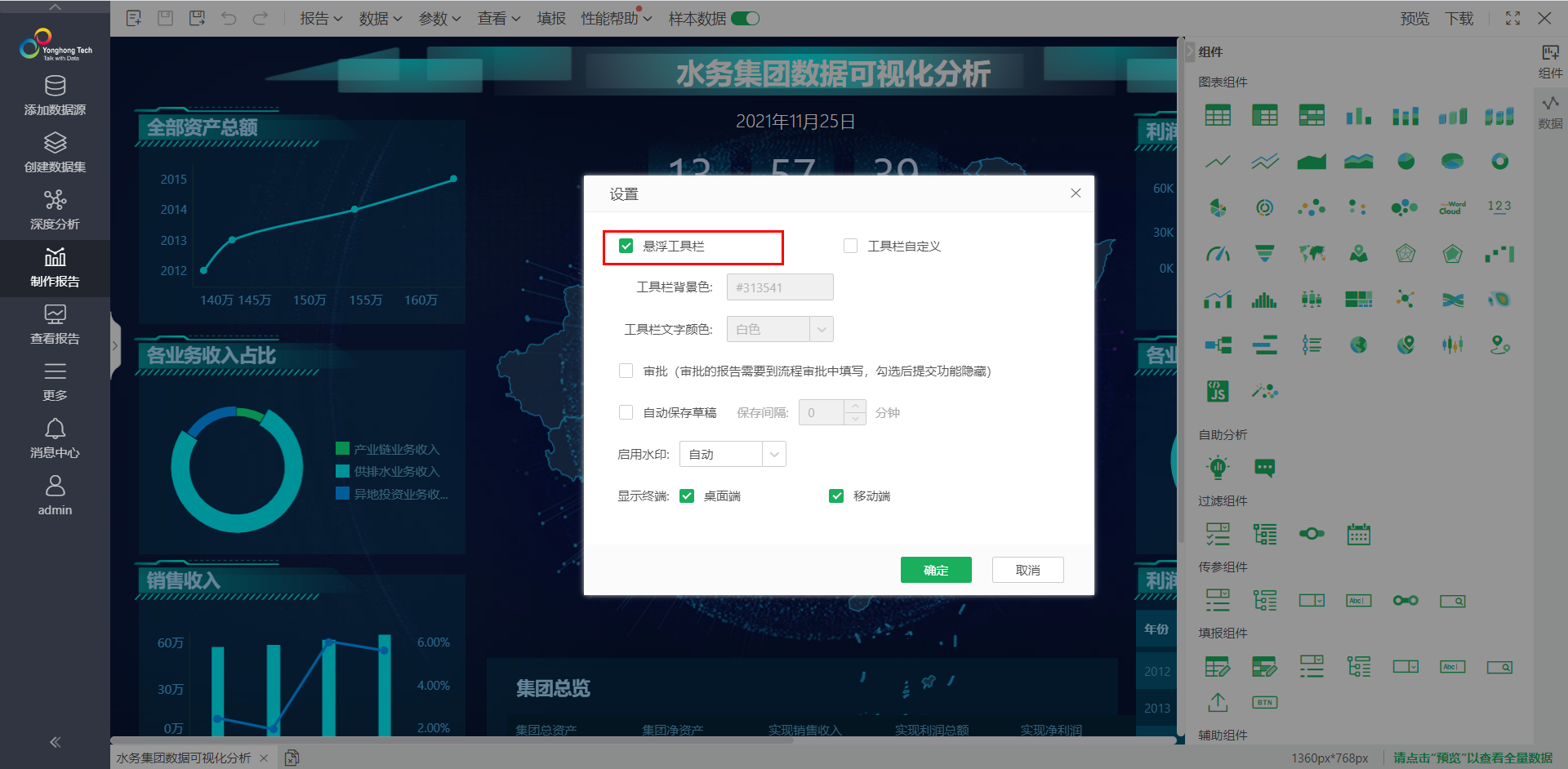Select the upload form component icon
Image resolution: width=1568 pixels, height=769 pixels.
1218,702
